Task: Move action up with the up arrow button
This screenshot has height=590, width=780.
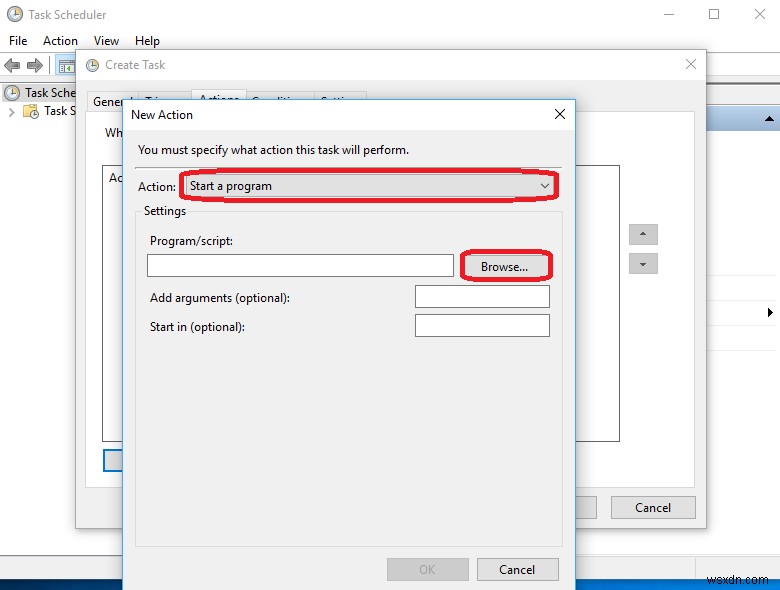Action: (x=643, y=234)
